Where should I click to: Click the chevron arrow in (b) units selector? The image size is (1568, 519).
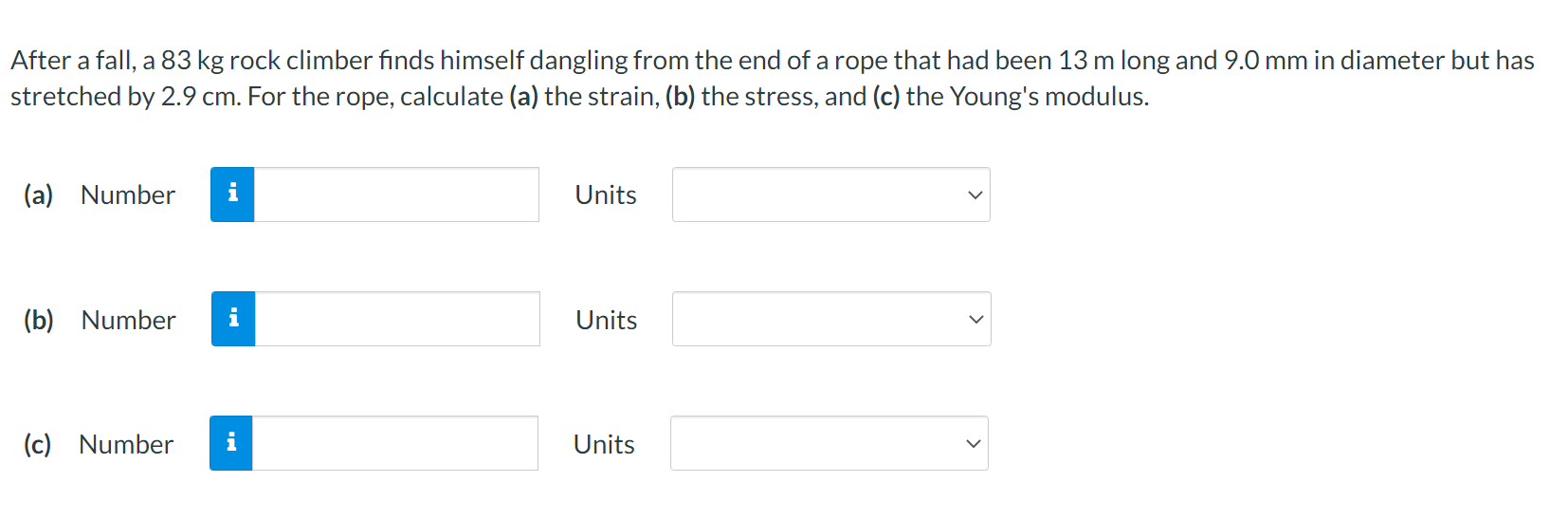pyautogui.click(x=976, y=320)
